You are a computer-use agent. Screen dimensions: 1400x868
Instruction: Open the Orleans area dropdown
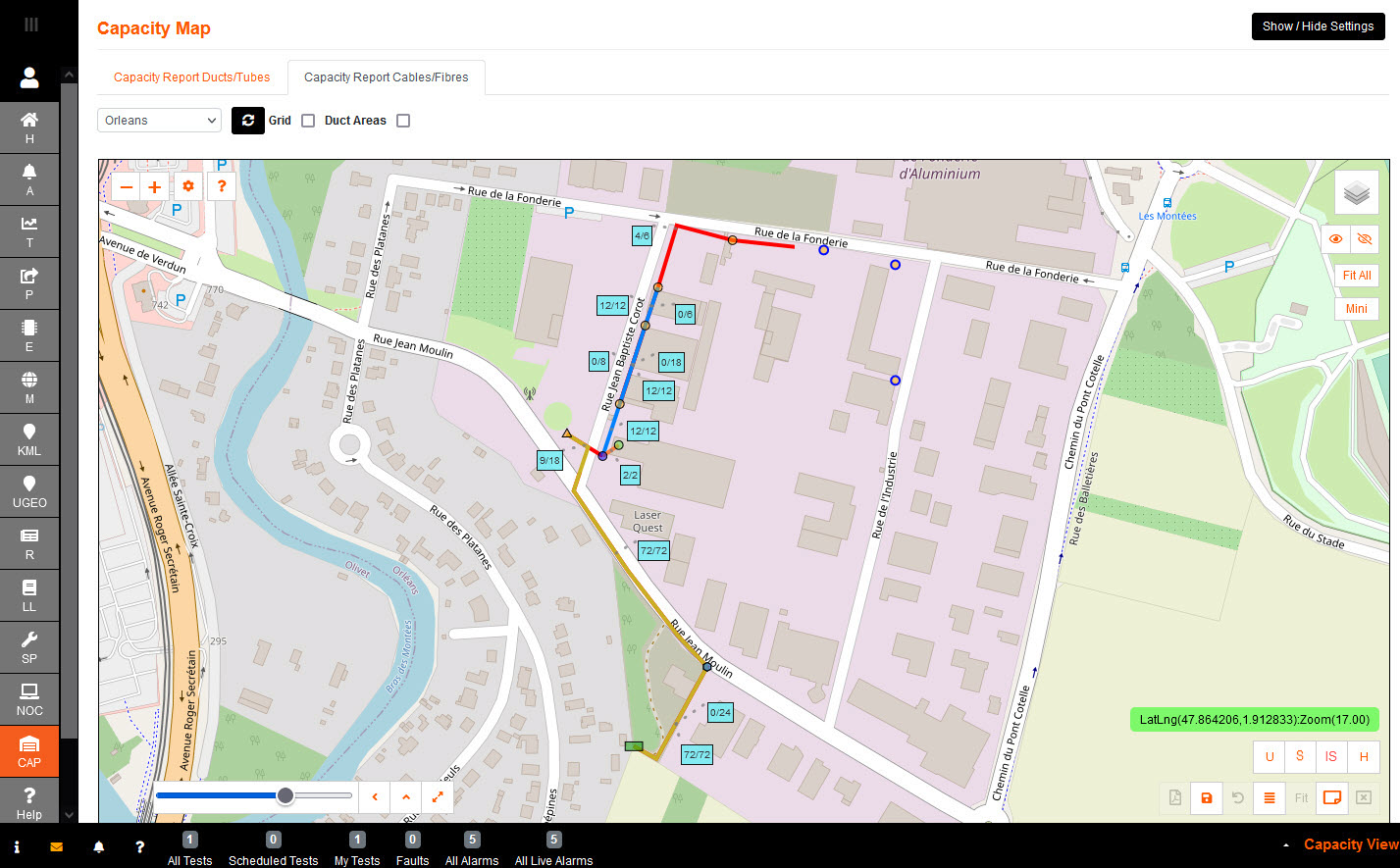coord(159,121)
